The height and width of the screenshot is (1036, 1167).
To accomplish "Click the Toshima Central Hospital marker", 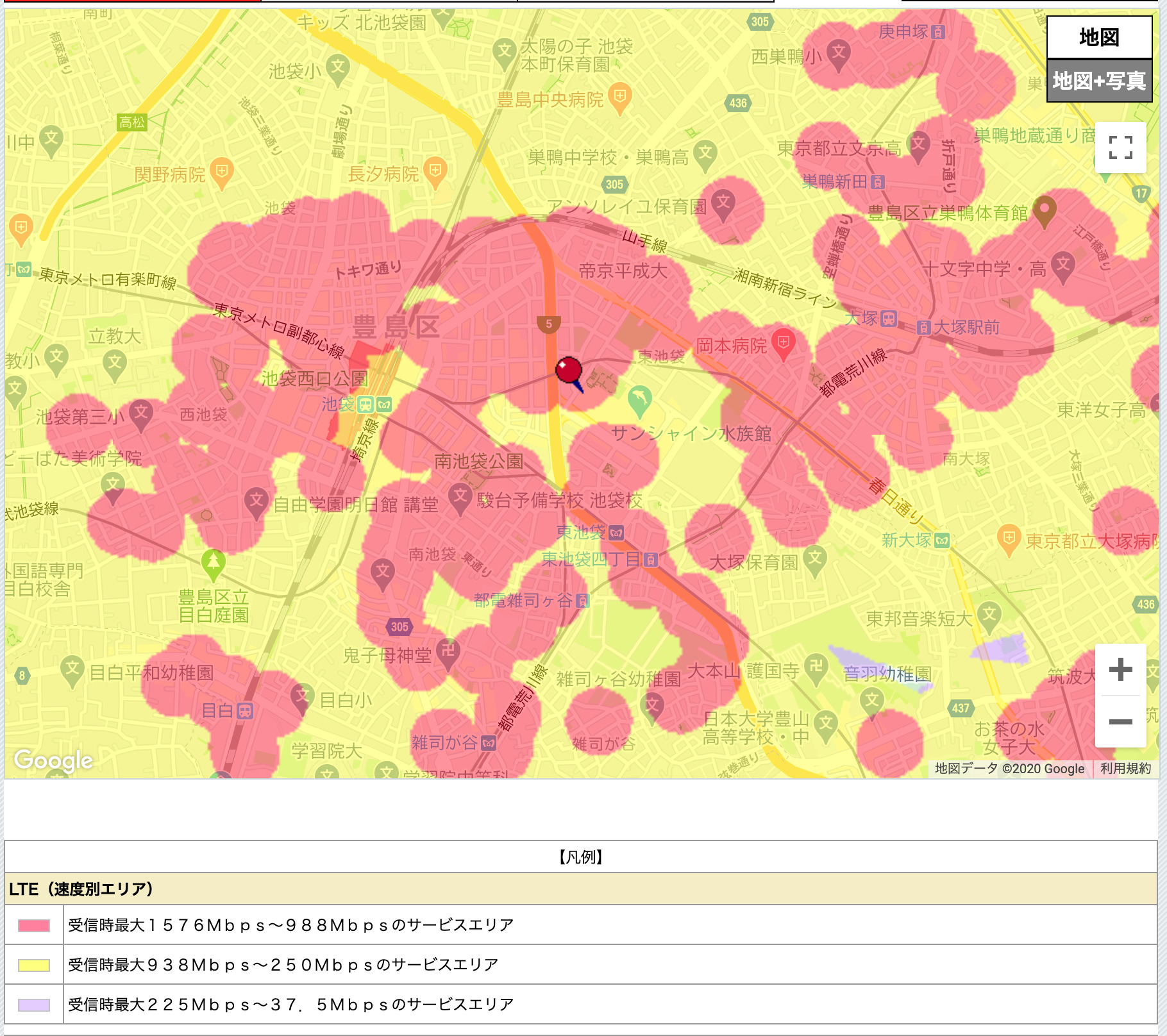I will point(619,97).
